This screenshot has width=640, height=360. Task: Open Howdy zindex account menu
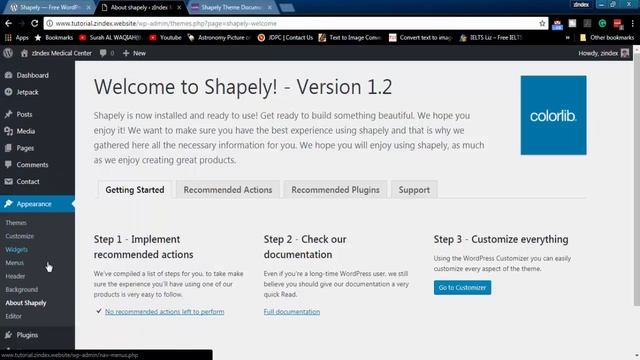(603, 53)
